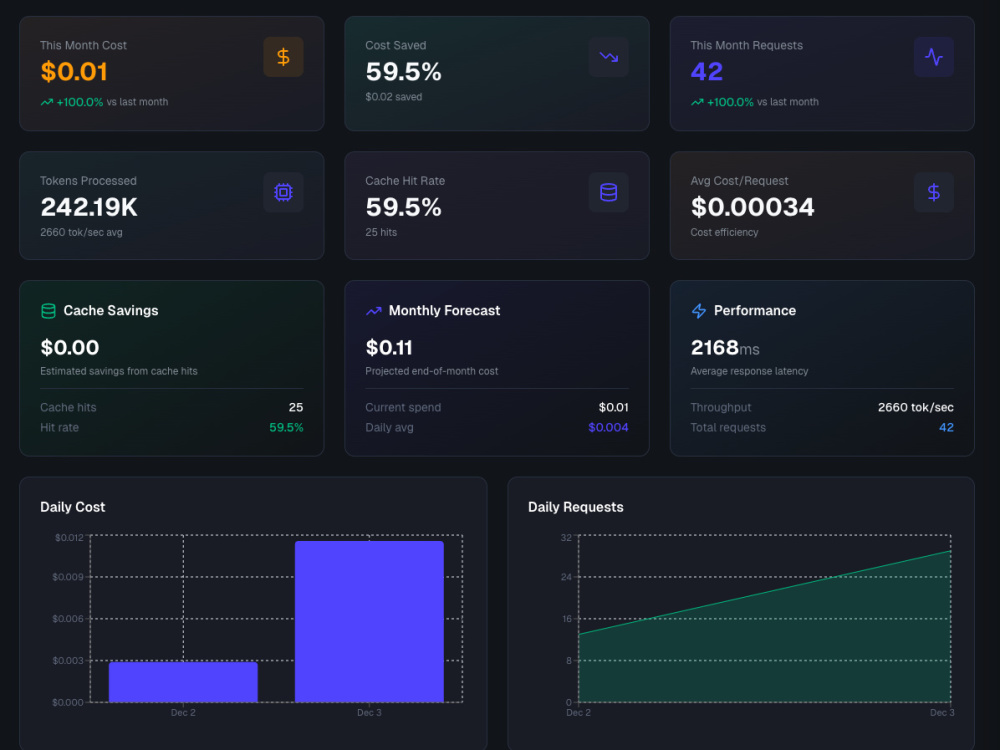This screenshot has width=1000, height=750.
Task: Click "Estimated savings from cache hits" text
Action: click(x=119, y=371)
